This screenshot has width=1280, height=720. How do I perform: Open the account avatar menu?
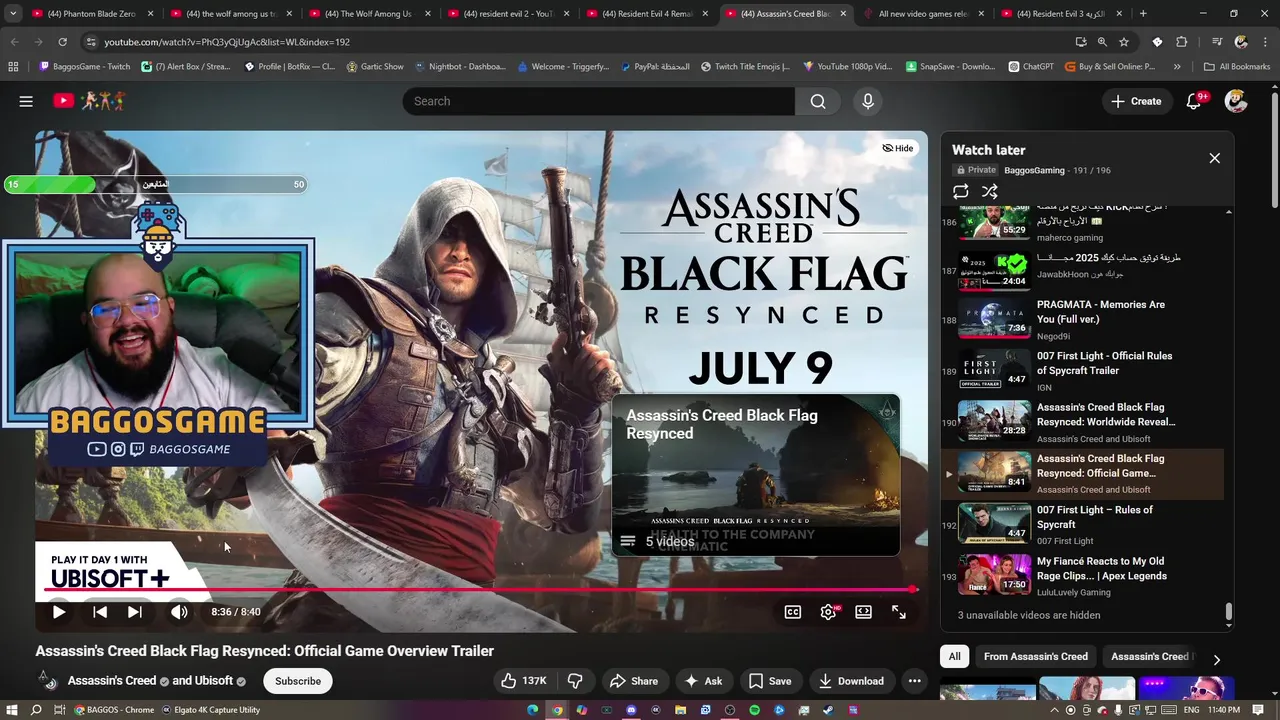click(x=1236, y=101)
